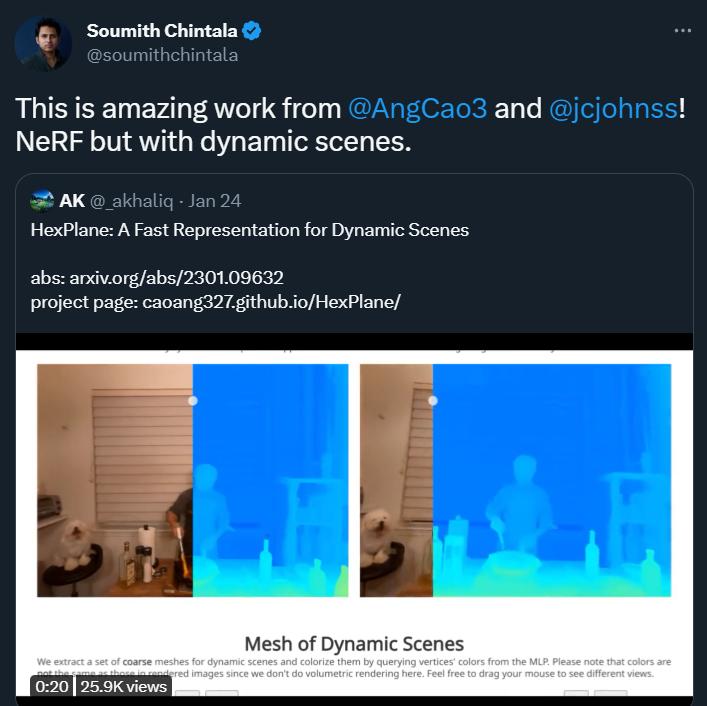Open the Jan 24 timestamp
Image resolution: width=707 pixels, height=706 pixels.
click(216, 200)
